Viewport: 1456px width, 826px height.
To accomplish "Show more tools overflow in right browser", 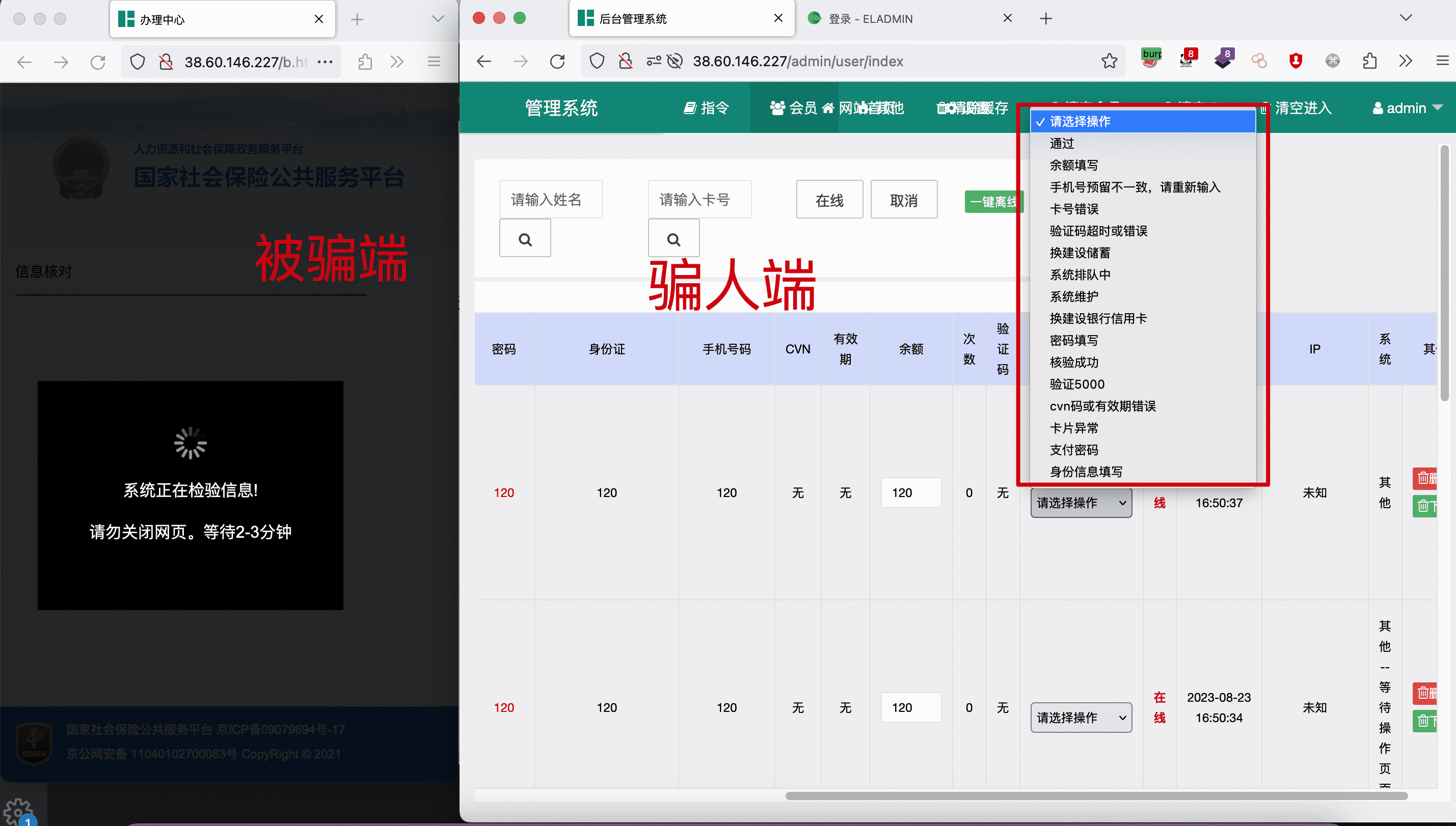I will (1406, 61).
